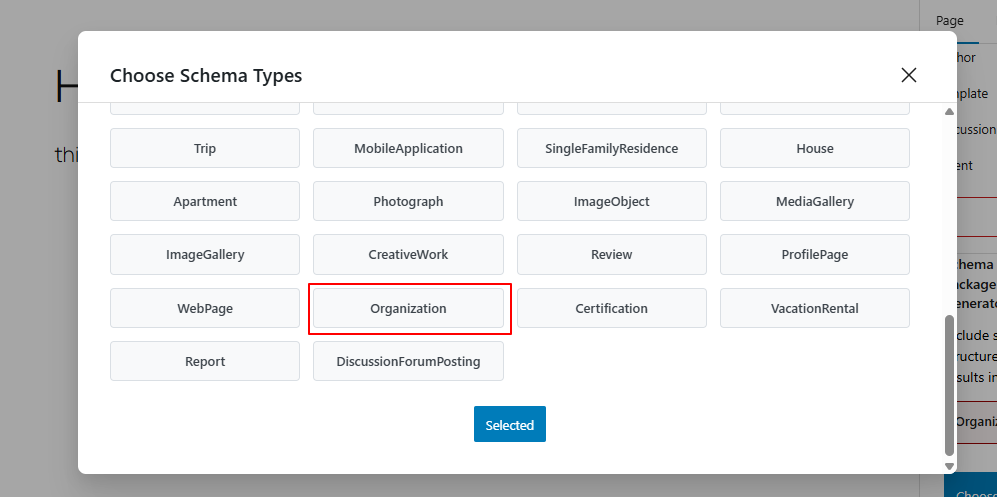
Task: Select the WebPage schema type
Action: tap(205, 308)
